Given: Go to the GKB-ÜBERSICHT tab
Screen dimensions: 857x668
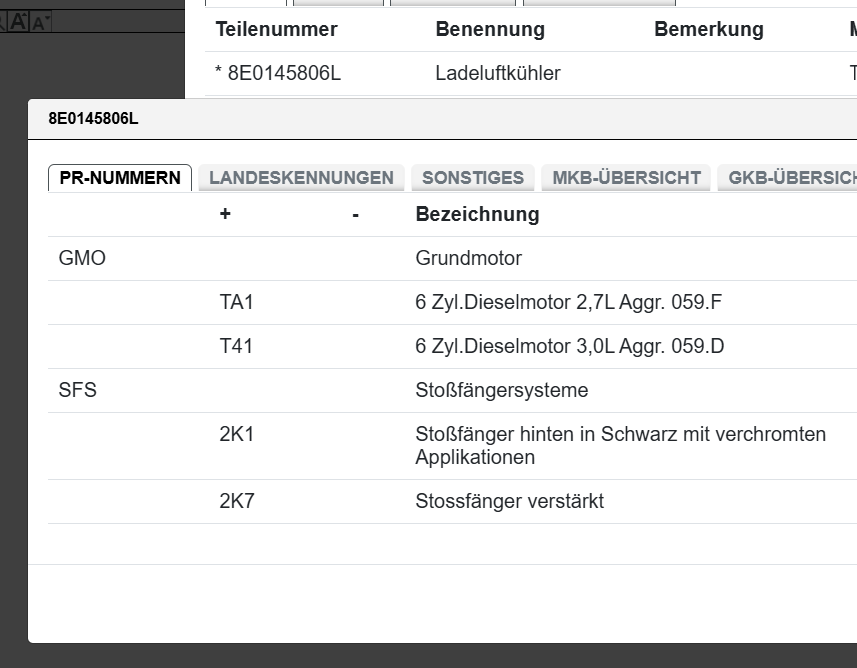Looking at the screenshot, I should (x=790, y=178).
